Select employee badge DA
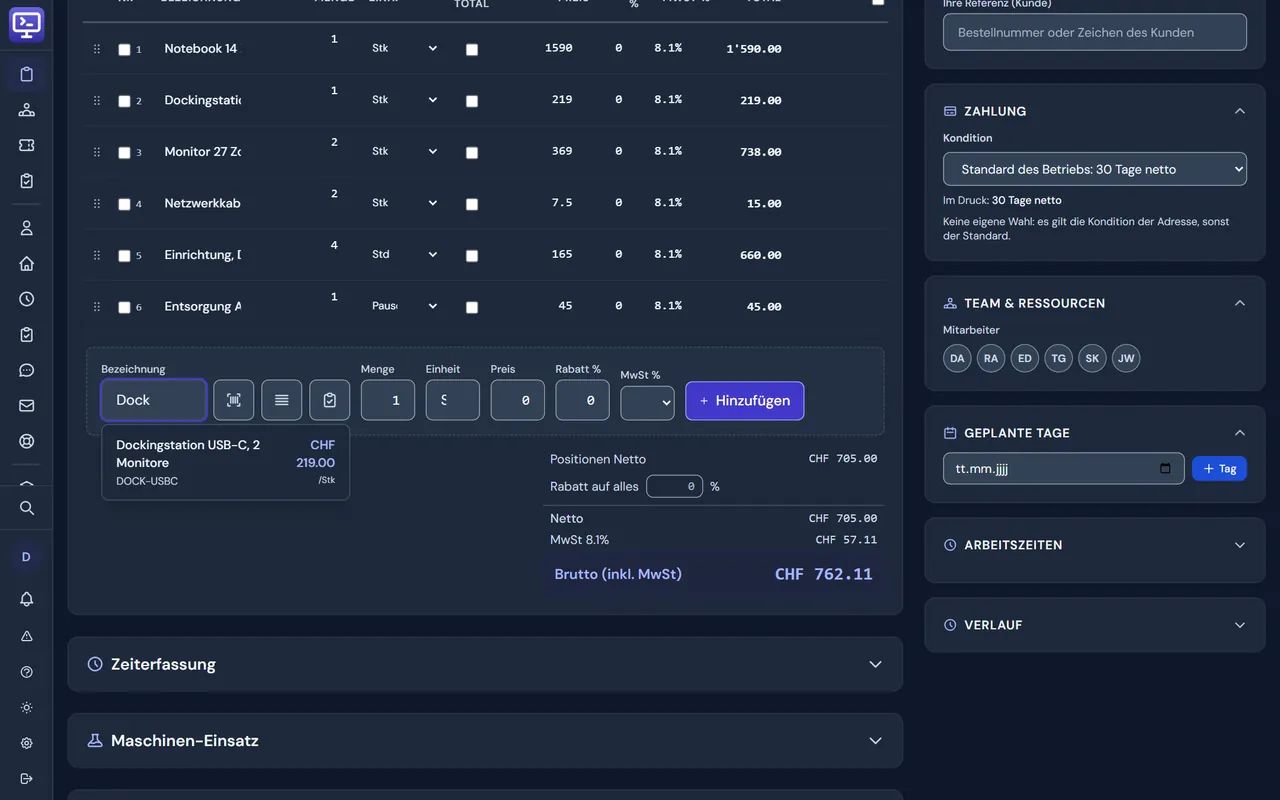The height and width of the screenshot is (800, 1280). point(957,358)
